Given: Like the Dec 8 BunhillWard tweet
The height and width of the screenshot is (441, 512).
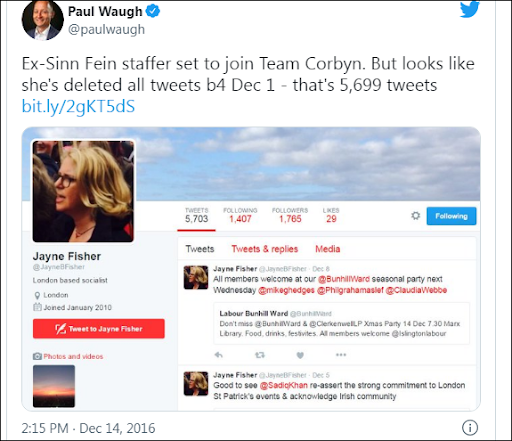Looking at the screenshot, I should pos(300,355).
